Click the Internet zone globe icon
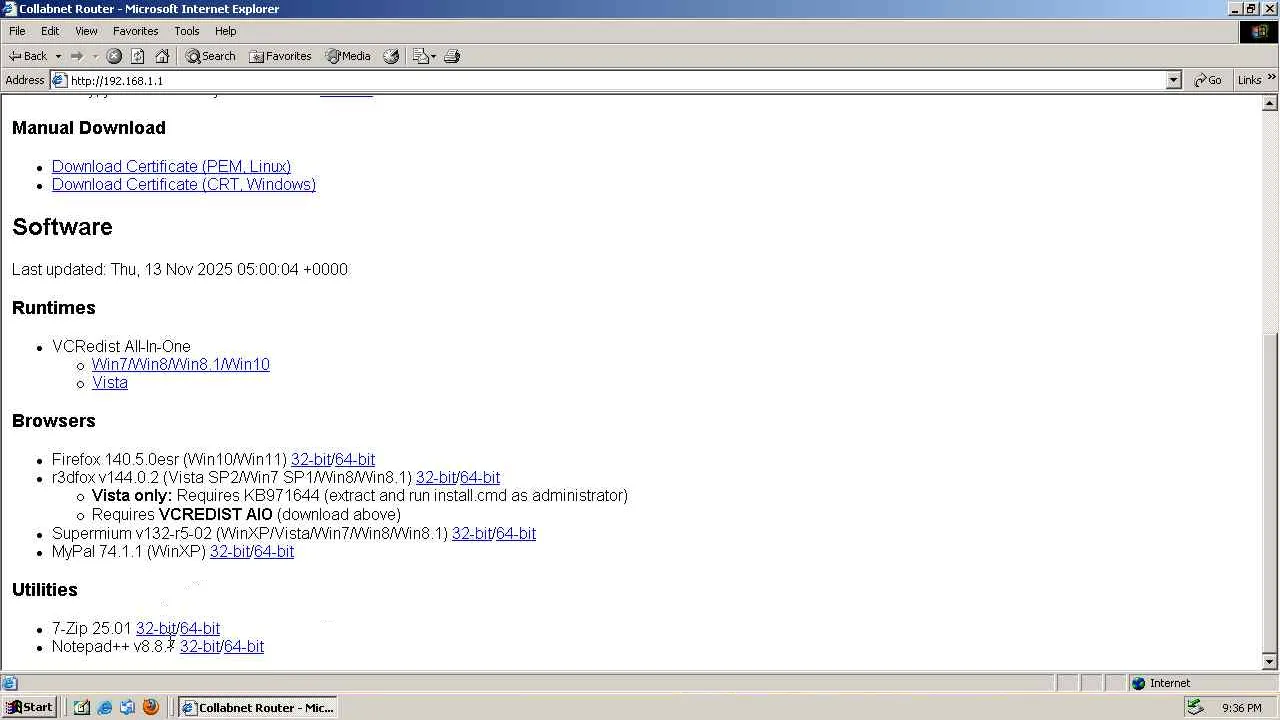Image resolution: width=1280 pixels, height=720 pixels. (1138, 683)
